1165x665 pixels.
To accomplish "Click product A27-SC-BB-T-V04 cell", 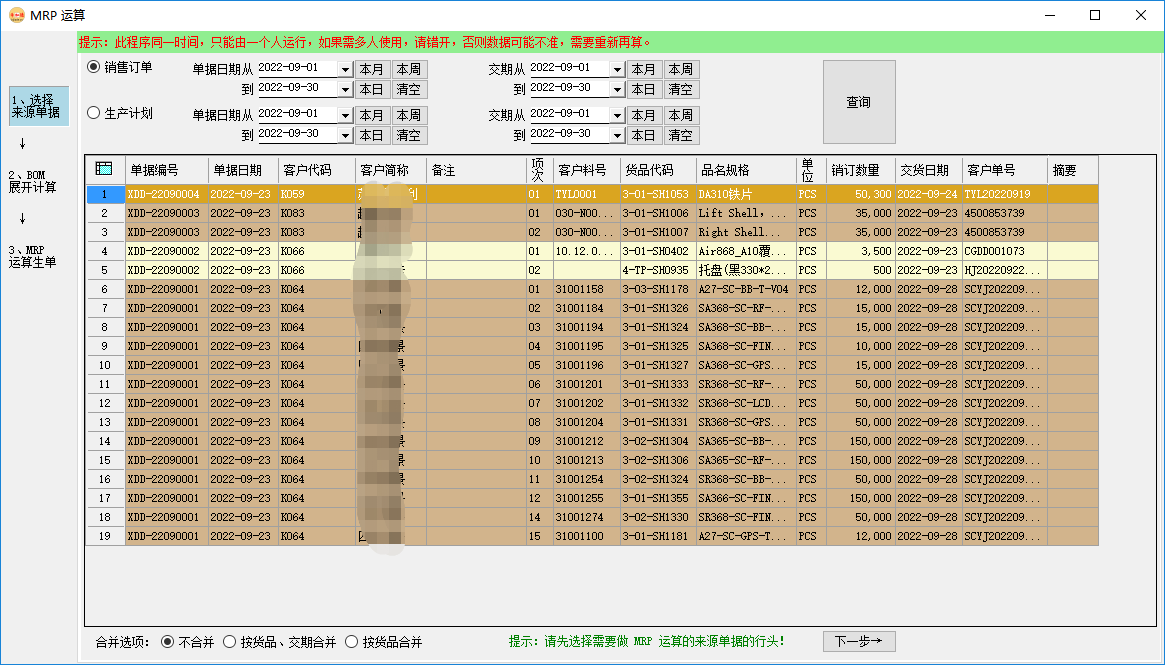I will (746, 289).
